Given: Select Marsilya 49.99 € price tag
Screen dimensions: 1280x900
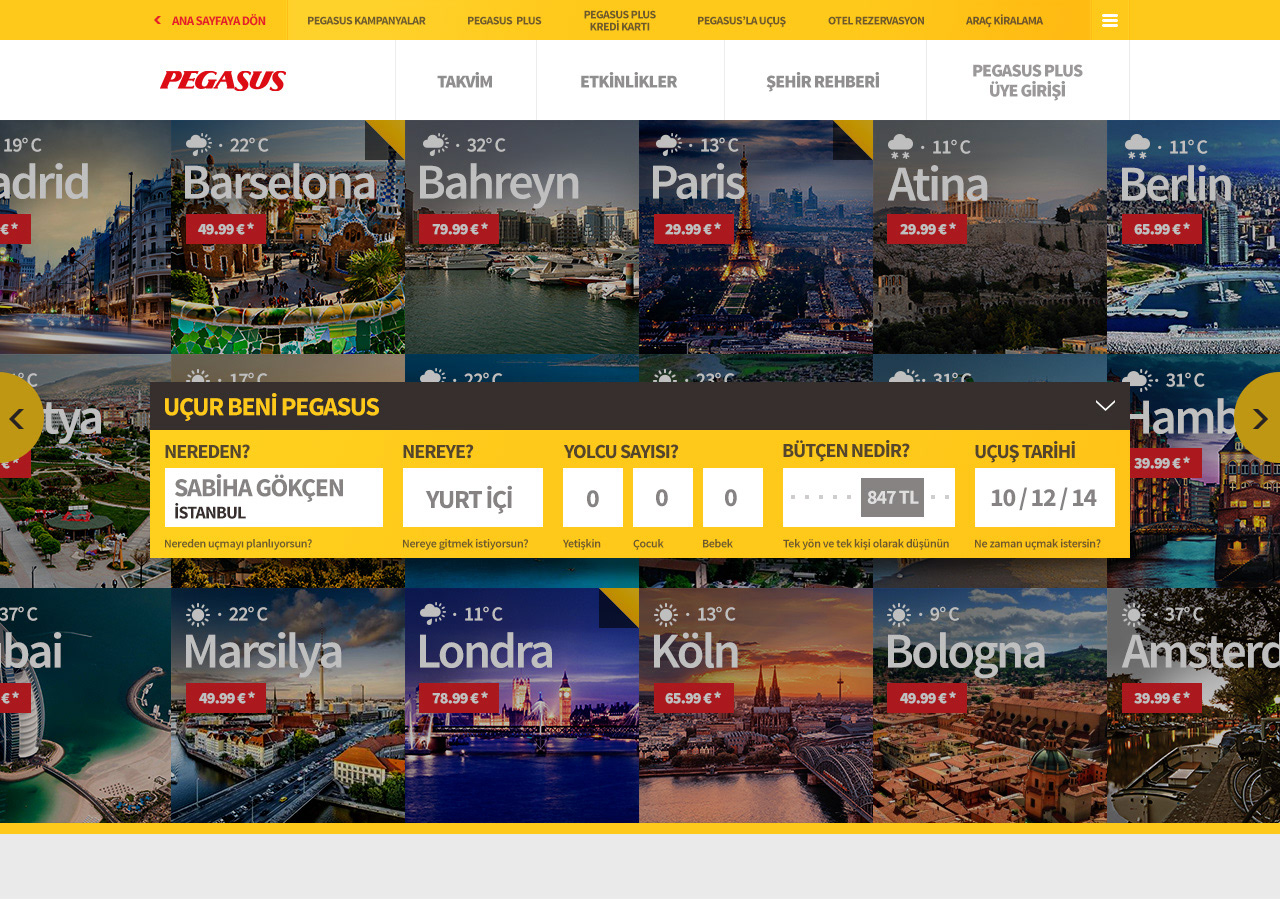Looking at the screenshot, I should click(226, 698).
